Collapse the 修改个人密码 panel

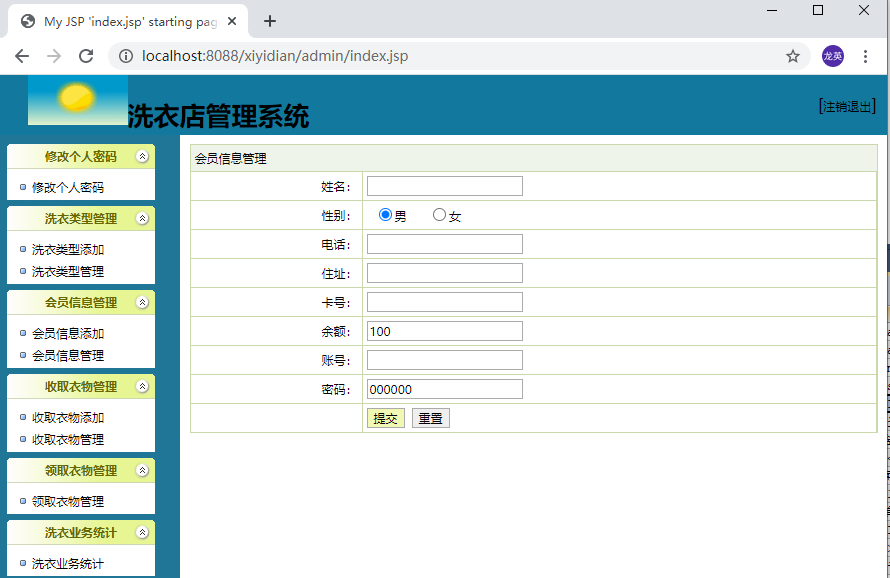pyautogui.click(x=142, y=156)
